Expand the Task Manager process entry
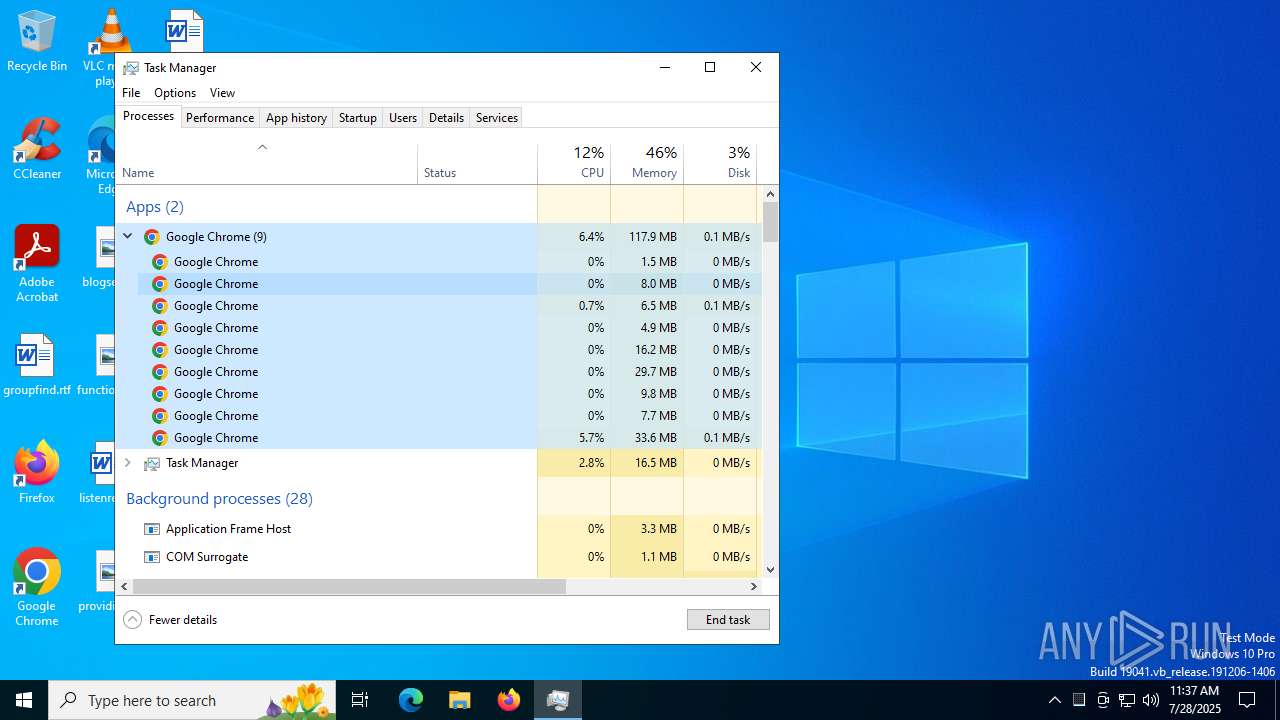This screenshot has width=1280, height=720. click(128, 463)
